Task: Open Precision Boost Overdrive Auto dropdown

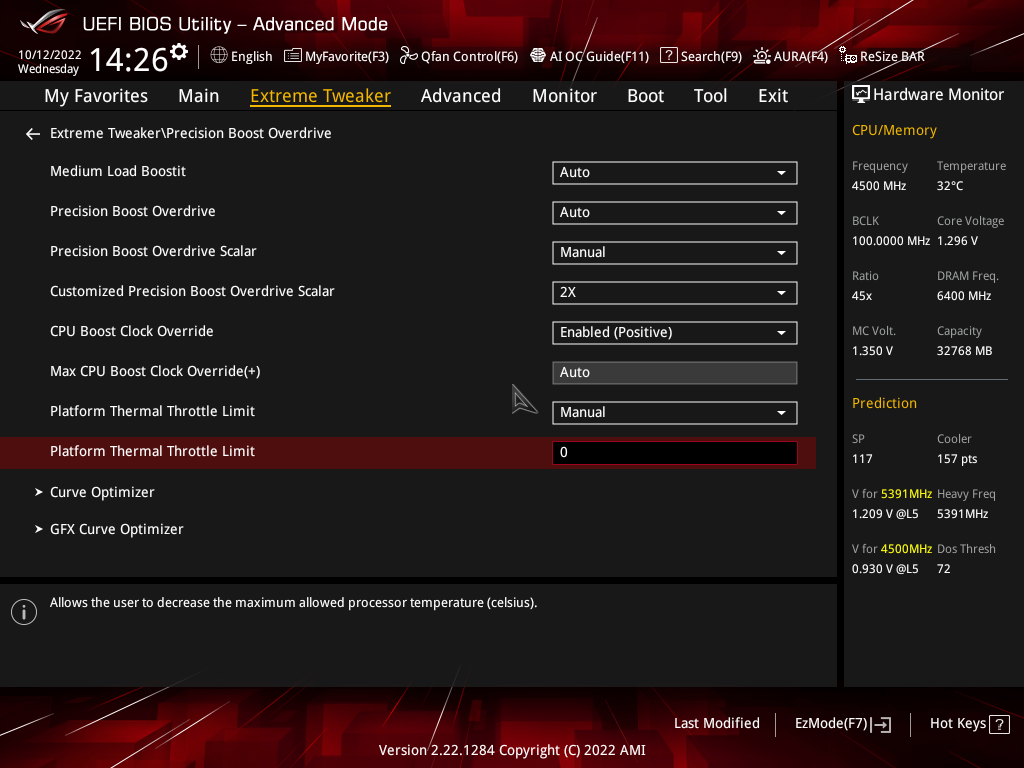Action: click(x=675, y=212)
